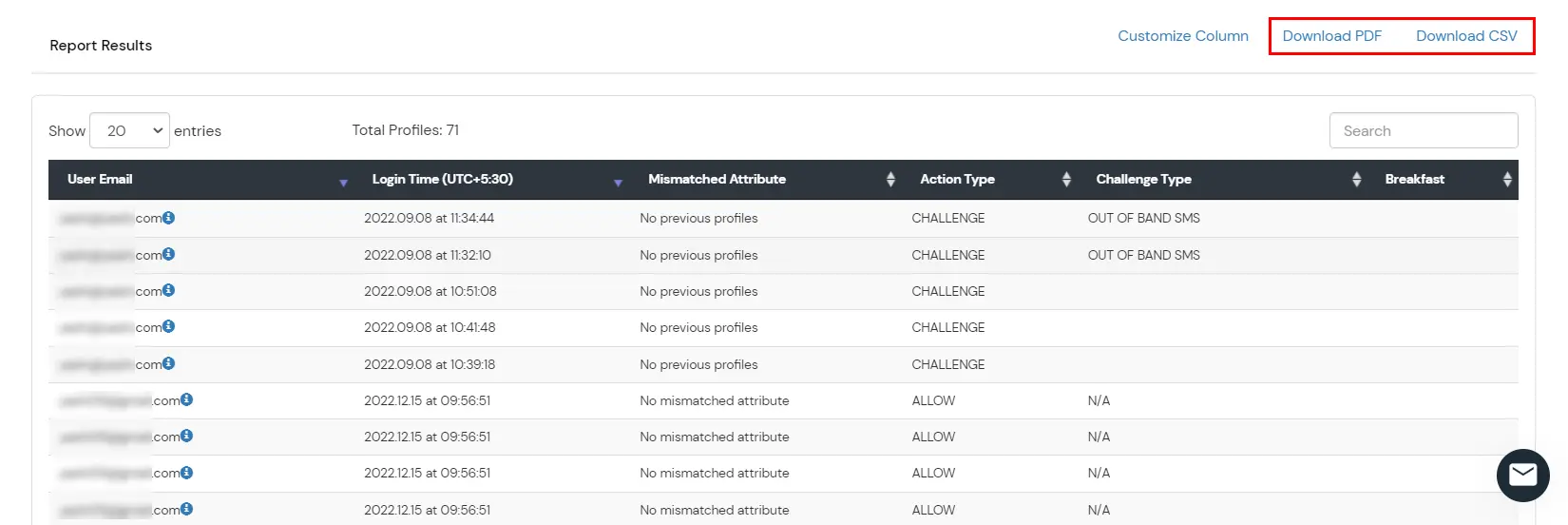The height and width of the screenshot is (525, 1568).
Task: Sort by Breakfast column arrows
Action: 1507,179
